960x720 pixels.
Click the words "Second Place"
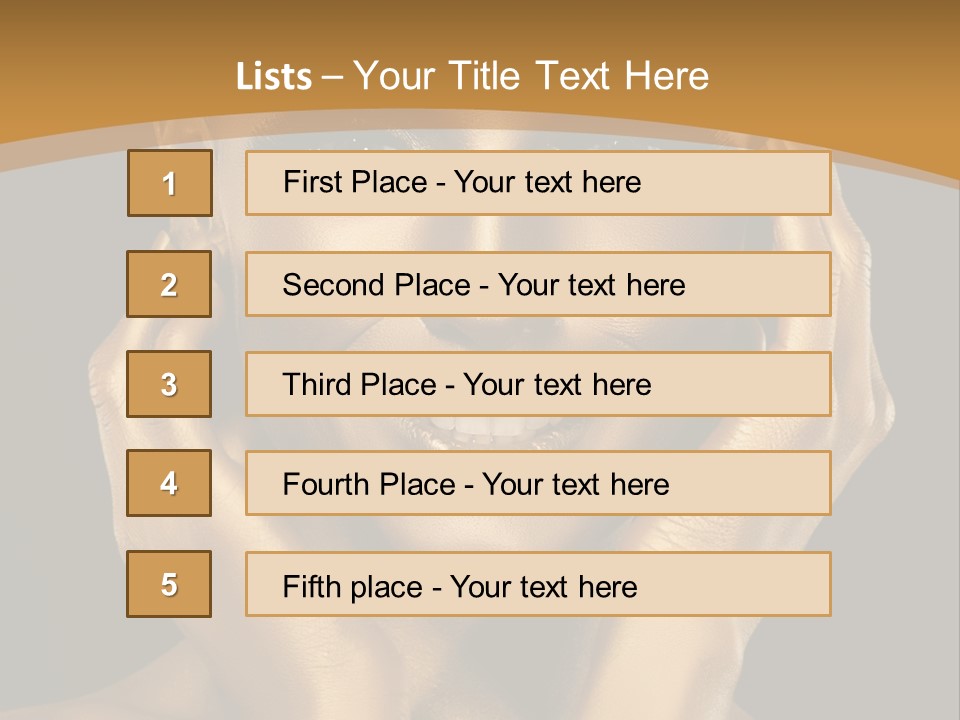pos(375,285)
